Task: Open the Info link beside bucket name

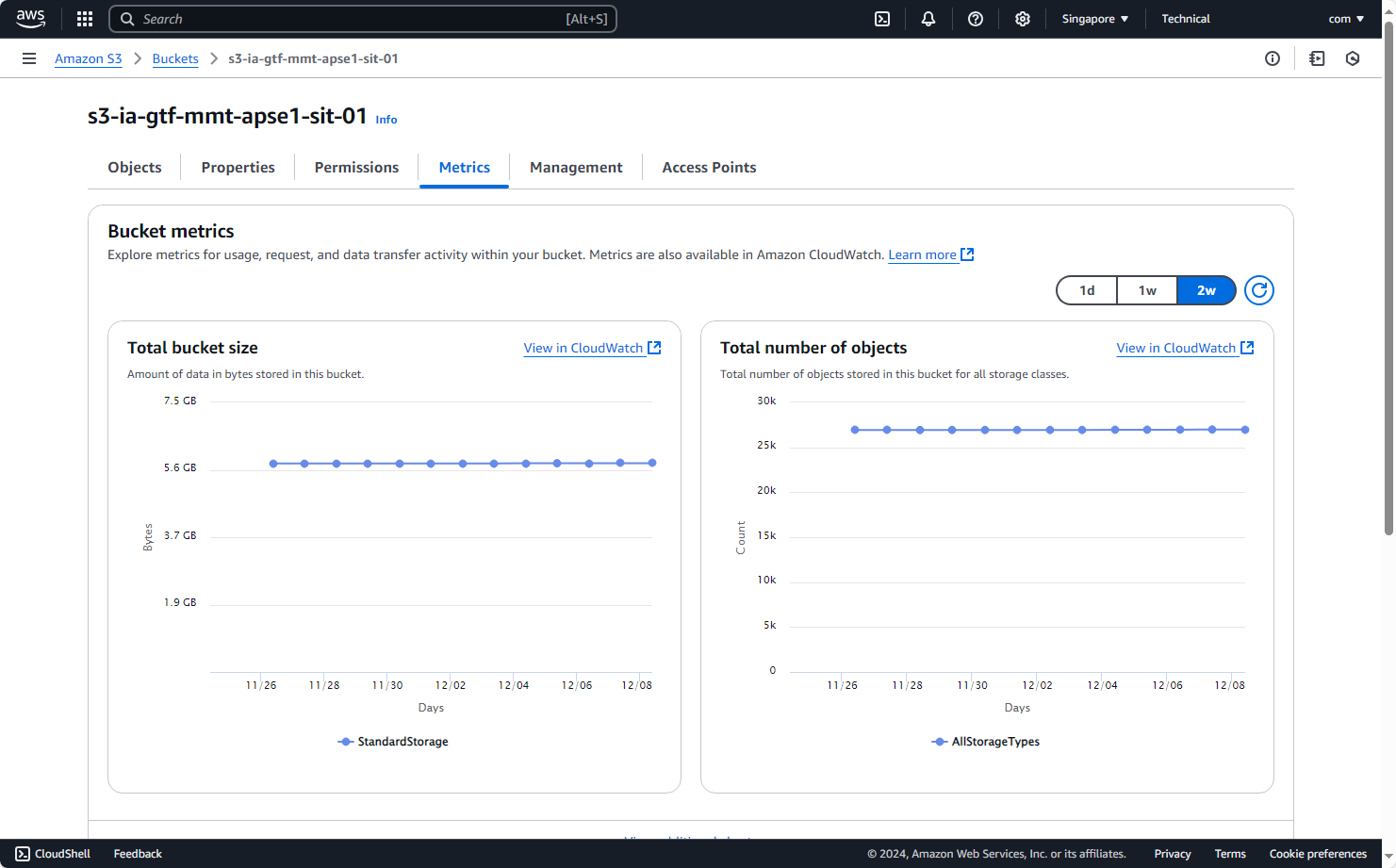Action: pyautogui.click(x=386, y=120)
